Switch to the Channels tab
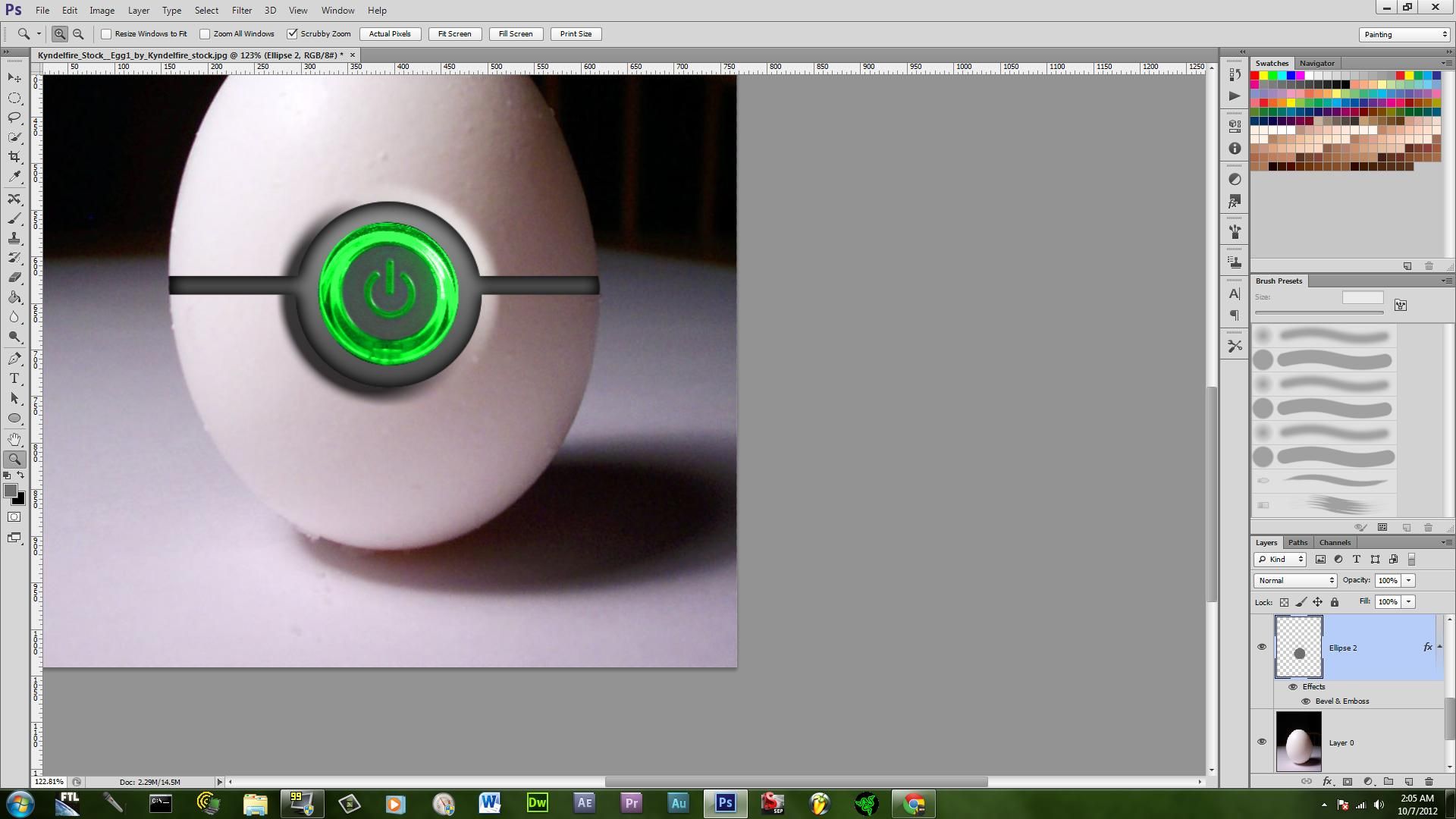1456x819 pixels. pos(1334,542)
